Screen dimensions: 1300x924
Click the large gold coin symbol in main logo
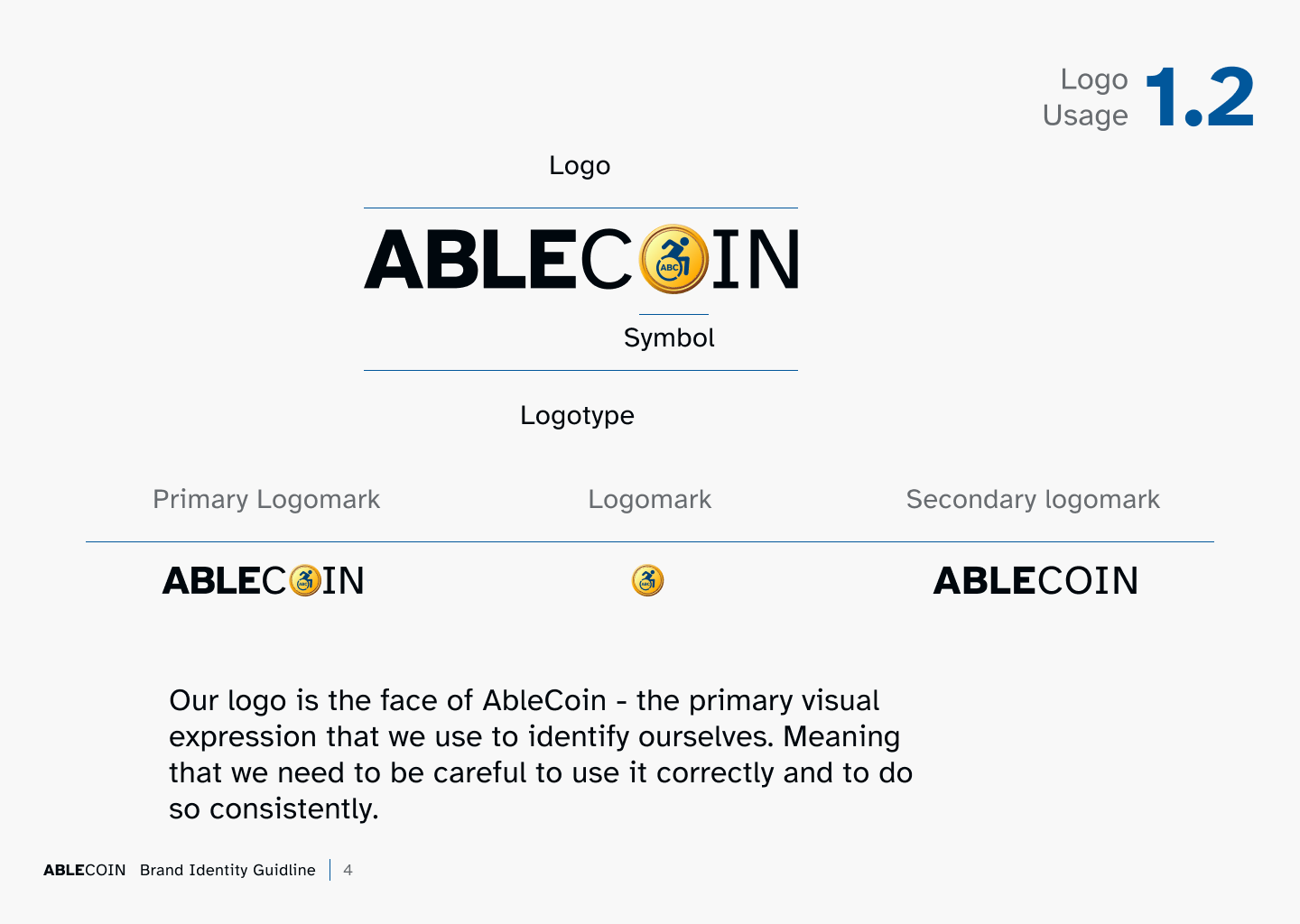click(673, 259)
